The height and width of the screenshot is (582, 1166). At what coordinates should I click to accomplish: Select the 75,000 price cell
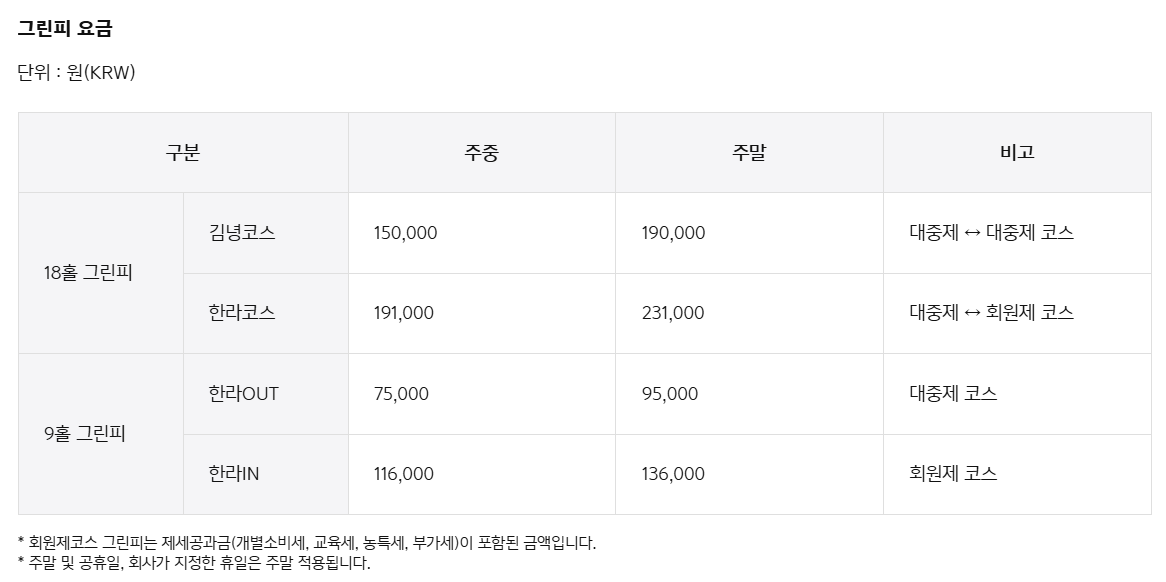(482, 393)
